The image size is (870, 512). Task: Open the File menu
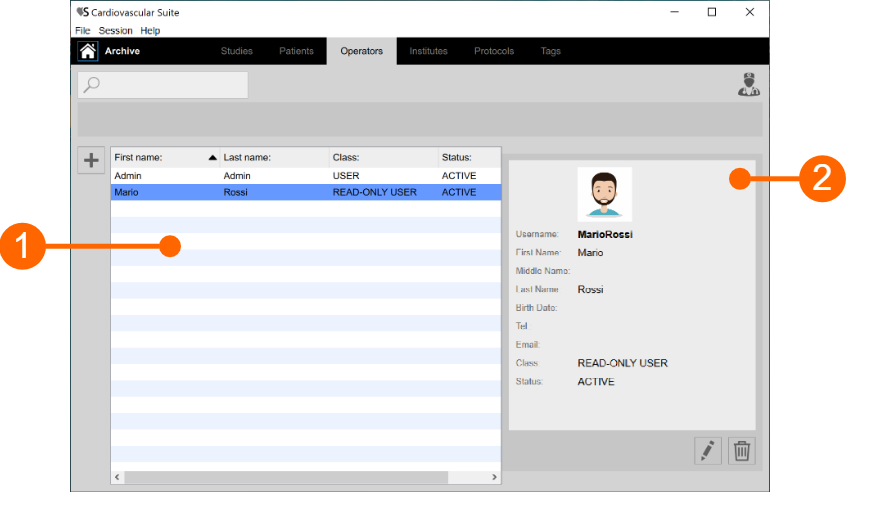(x=83, y=31)
